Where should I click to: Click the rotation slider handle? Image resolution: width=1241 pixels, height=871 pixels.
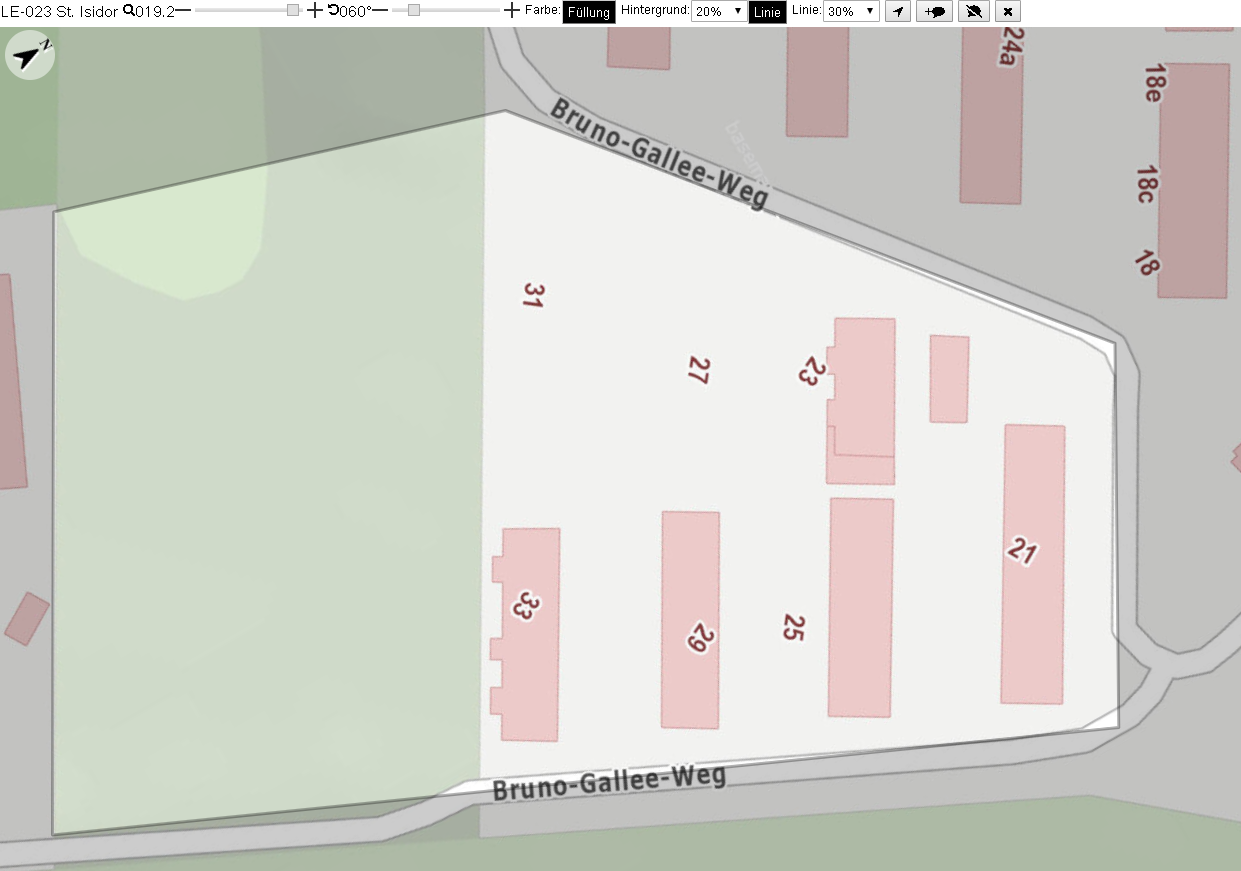tap(413, 10)
